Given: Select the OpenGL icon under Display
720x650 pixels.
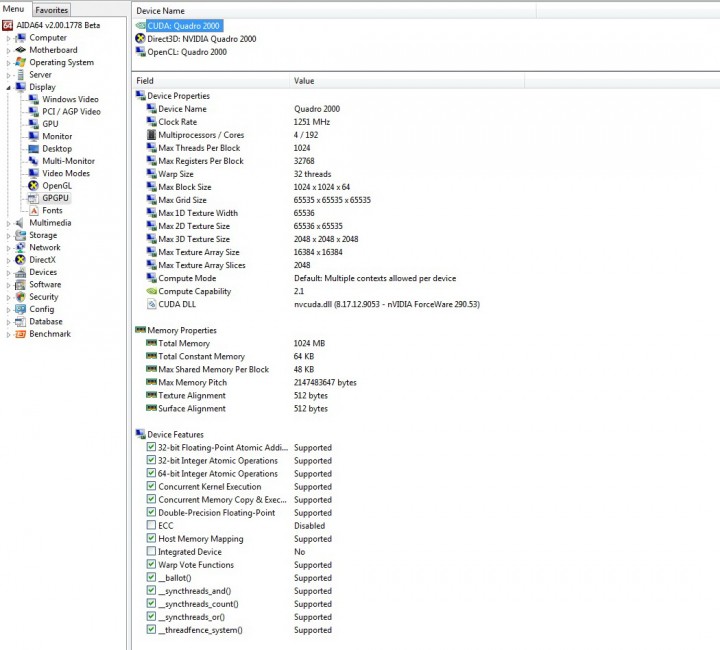Looking at the screenshot, I should coord(34,185).
